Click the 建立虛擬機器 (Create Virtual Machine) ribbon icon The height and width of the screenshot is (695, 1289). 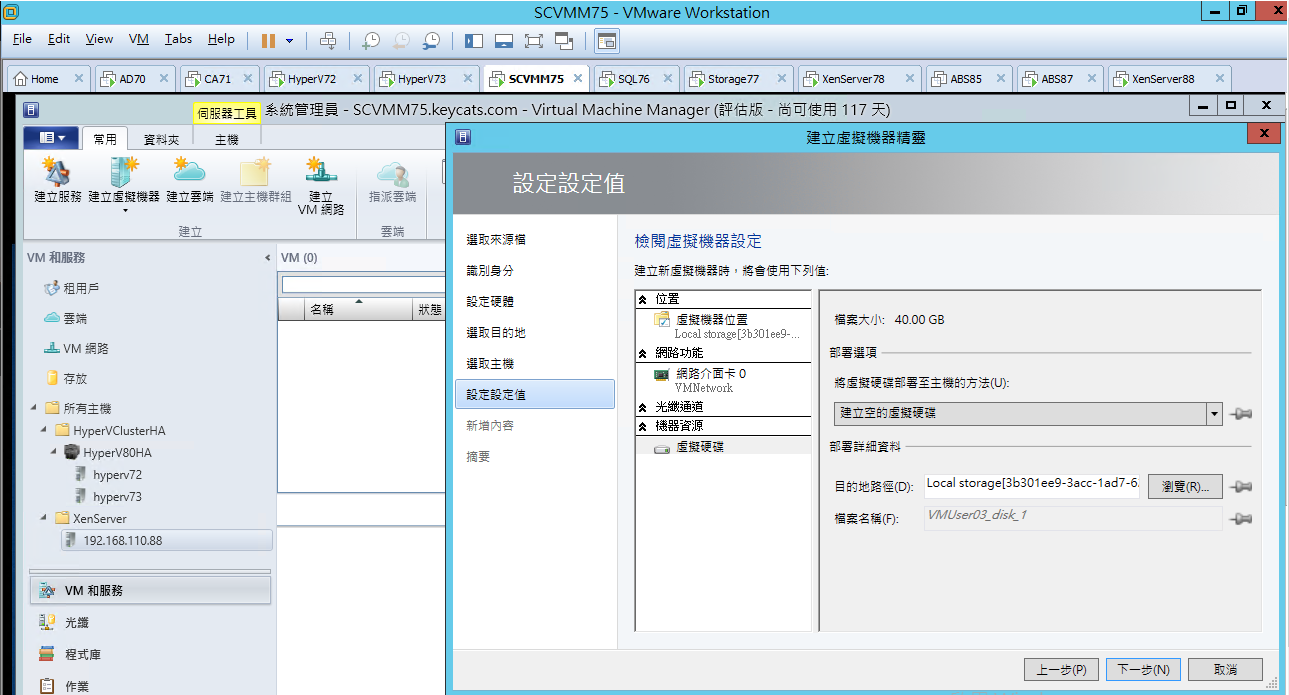124,184
